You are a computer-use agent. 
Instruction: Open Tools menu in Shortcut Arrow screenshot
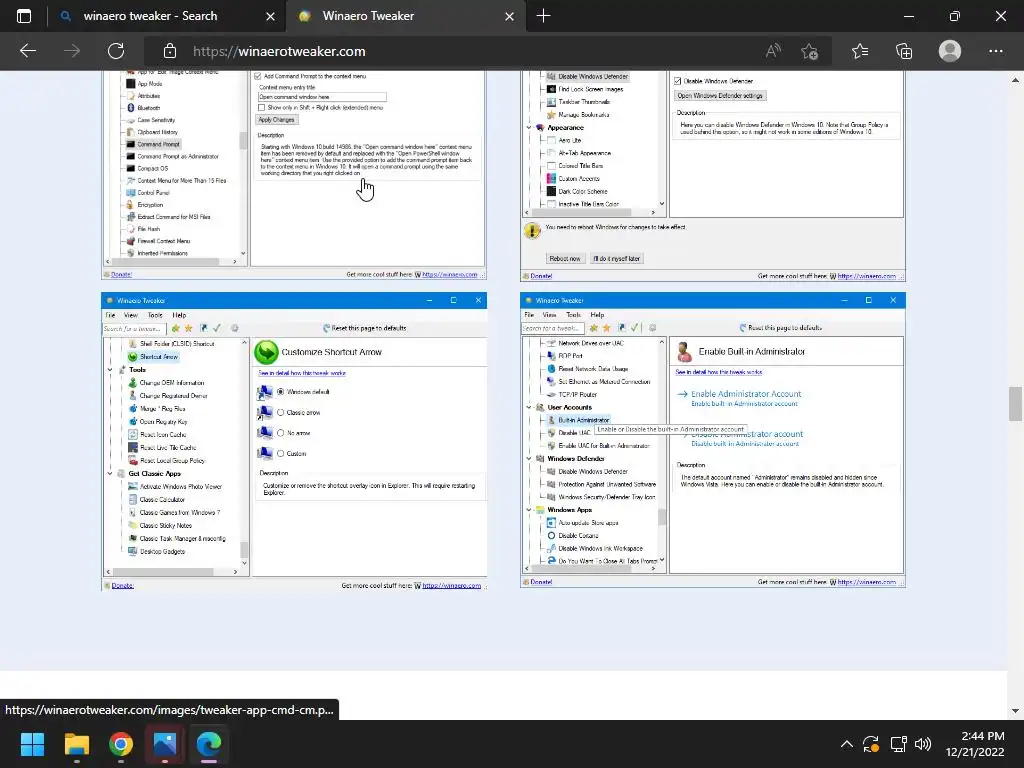pyautogui.click(x=155, y=315)
